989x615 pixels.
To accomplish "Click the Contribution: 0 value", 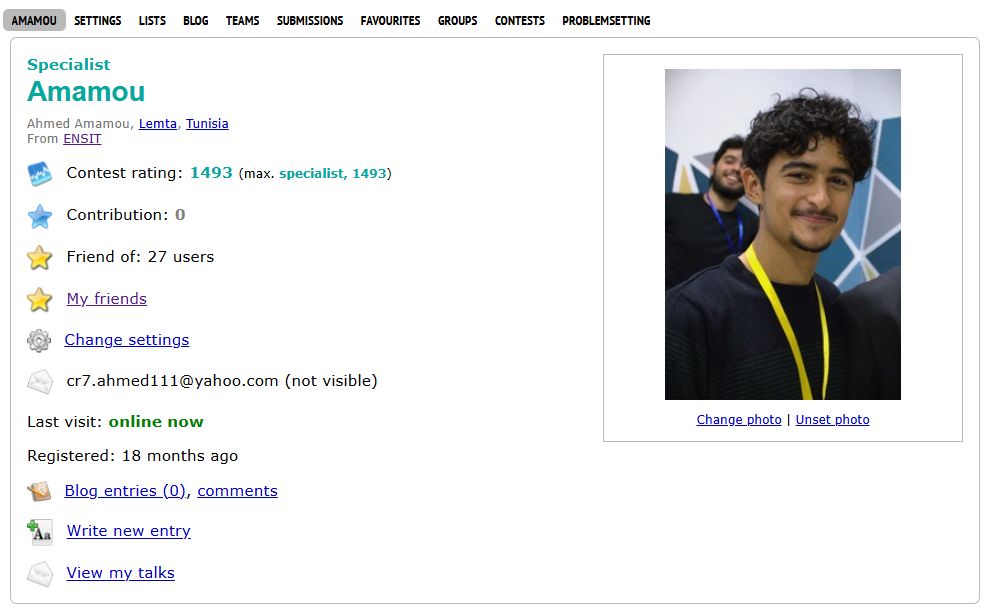I will (180, 215).
